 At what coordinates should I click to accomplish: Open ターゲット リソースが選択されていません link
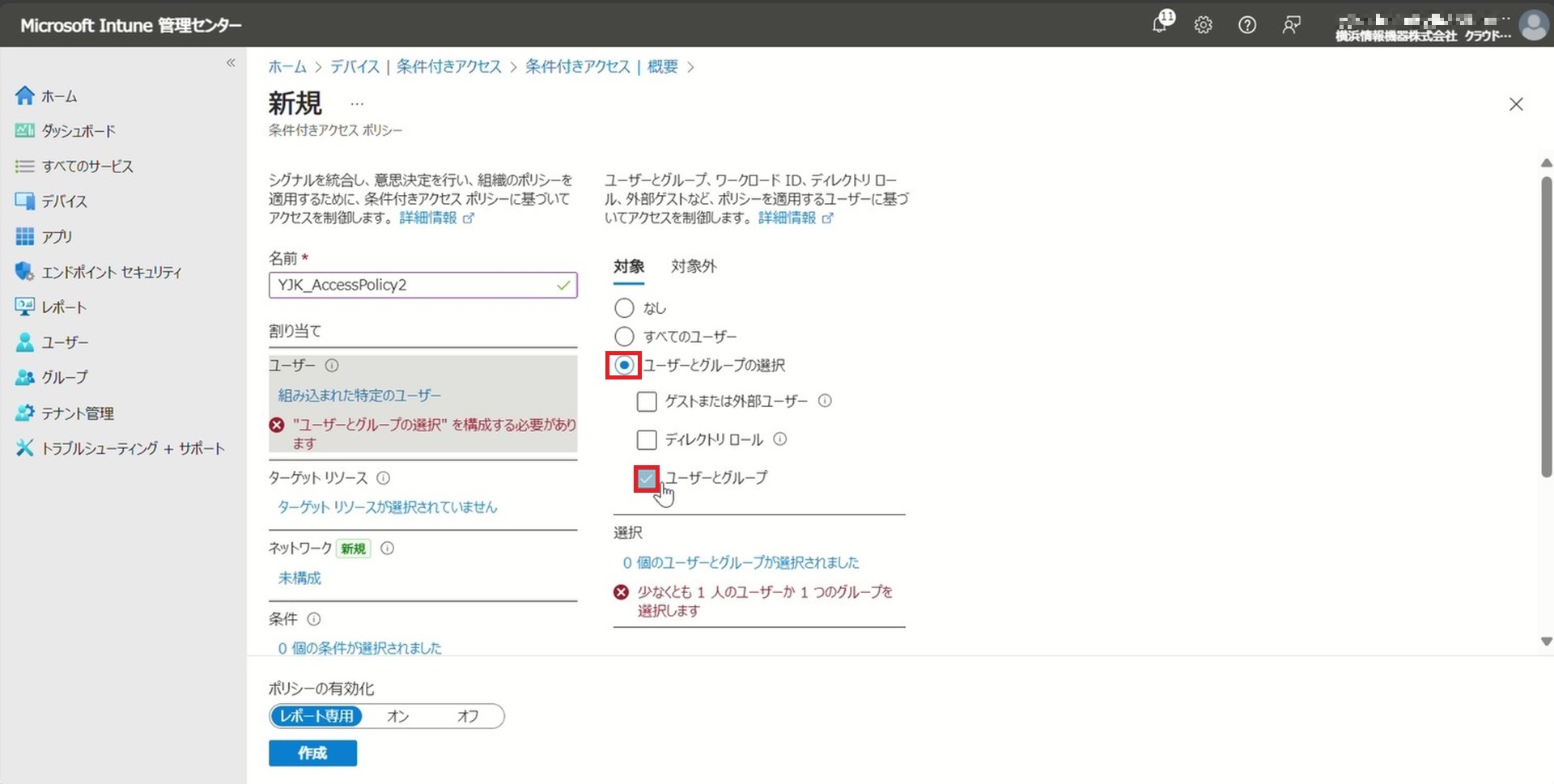[388, 507]
